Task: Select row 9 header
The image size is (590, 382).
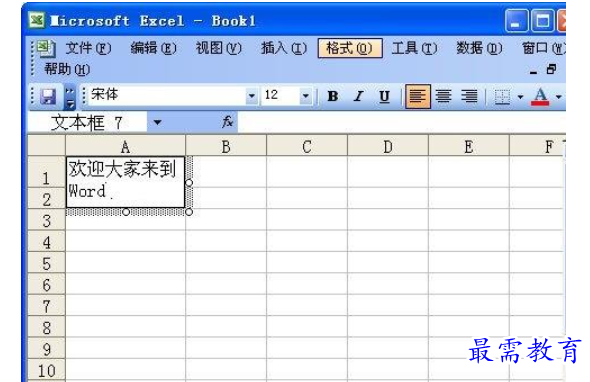Action: 46,349
